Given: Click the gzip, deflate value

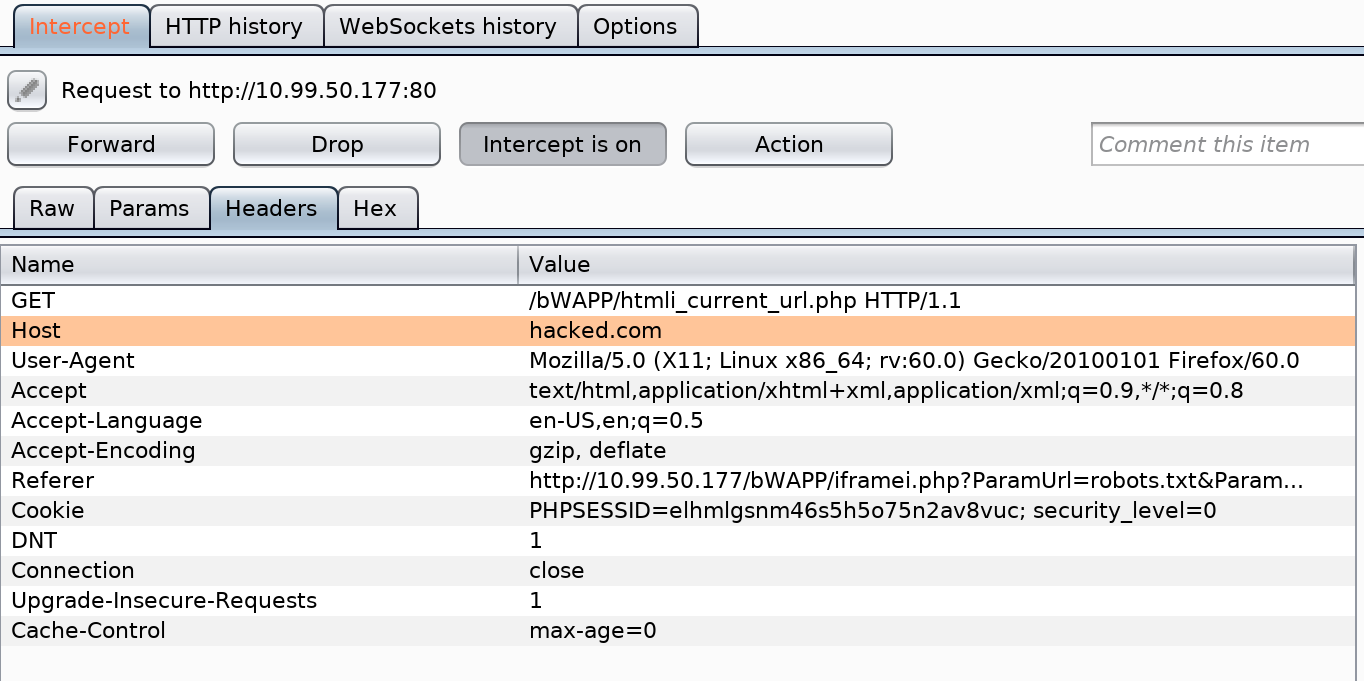Looking at the screenshot, I should tap(937, 450).
